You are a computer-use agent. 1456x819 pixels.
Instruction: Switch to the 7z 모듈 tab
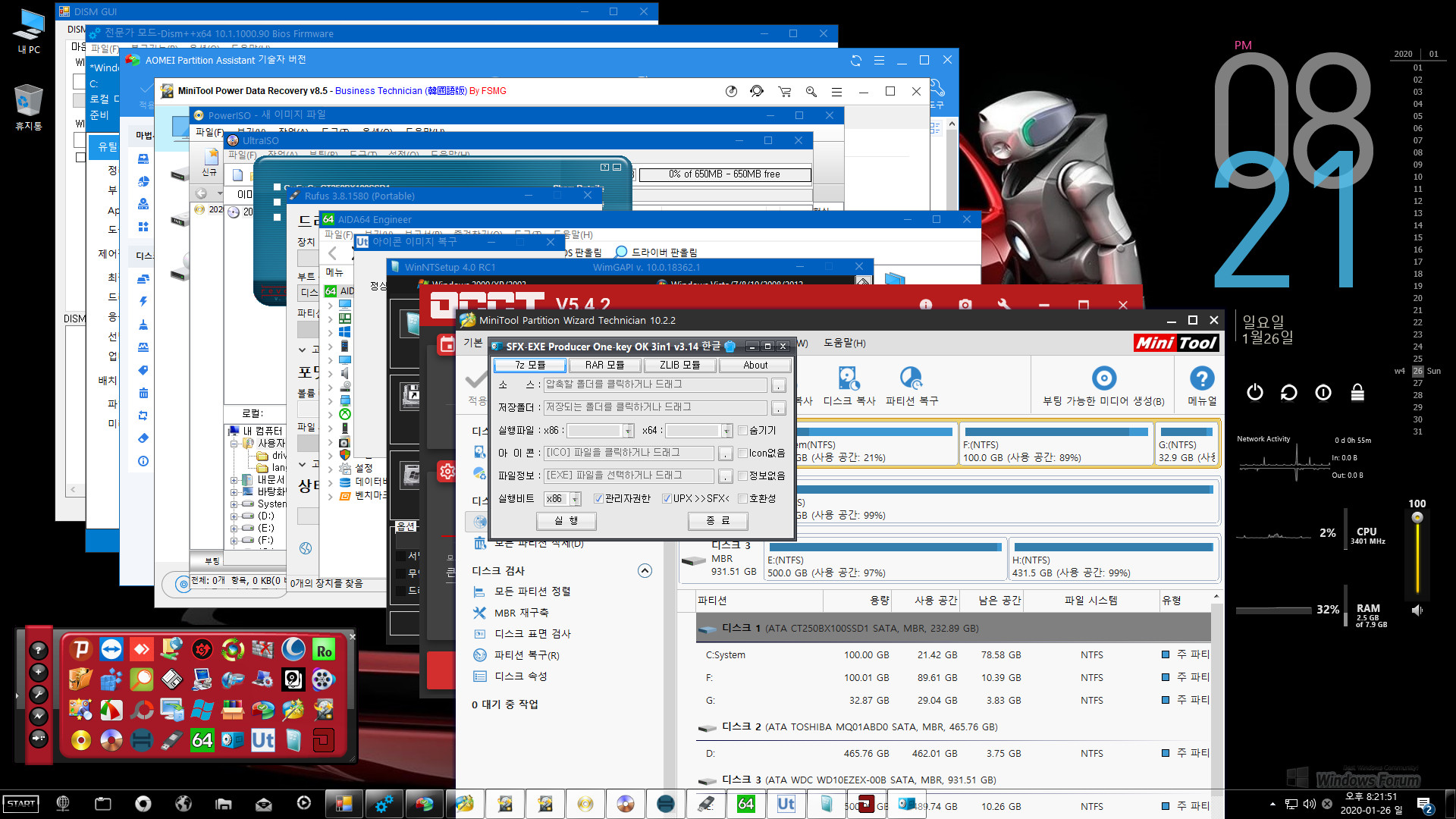[529, 365]
